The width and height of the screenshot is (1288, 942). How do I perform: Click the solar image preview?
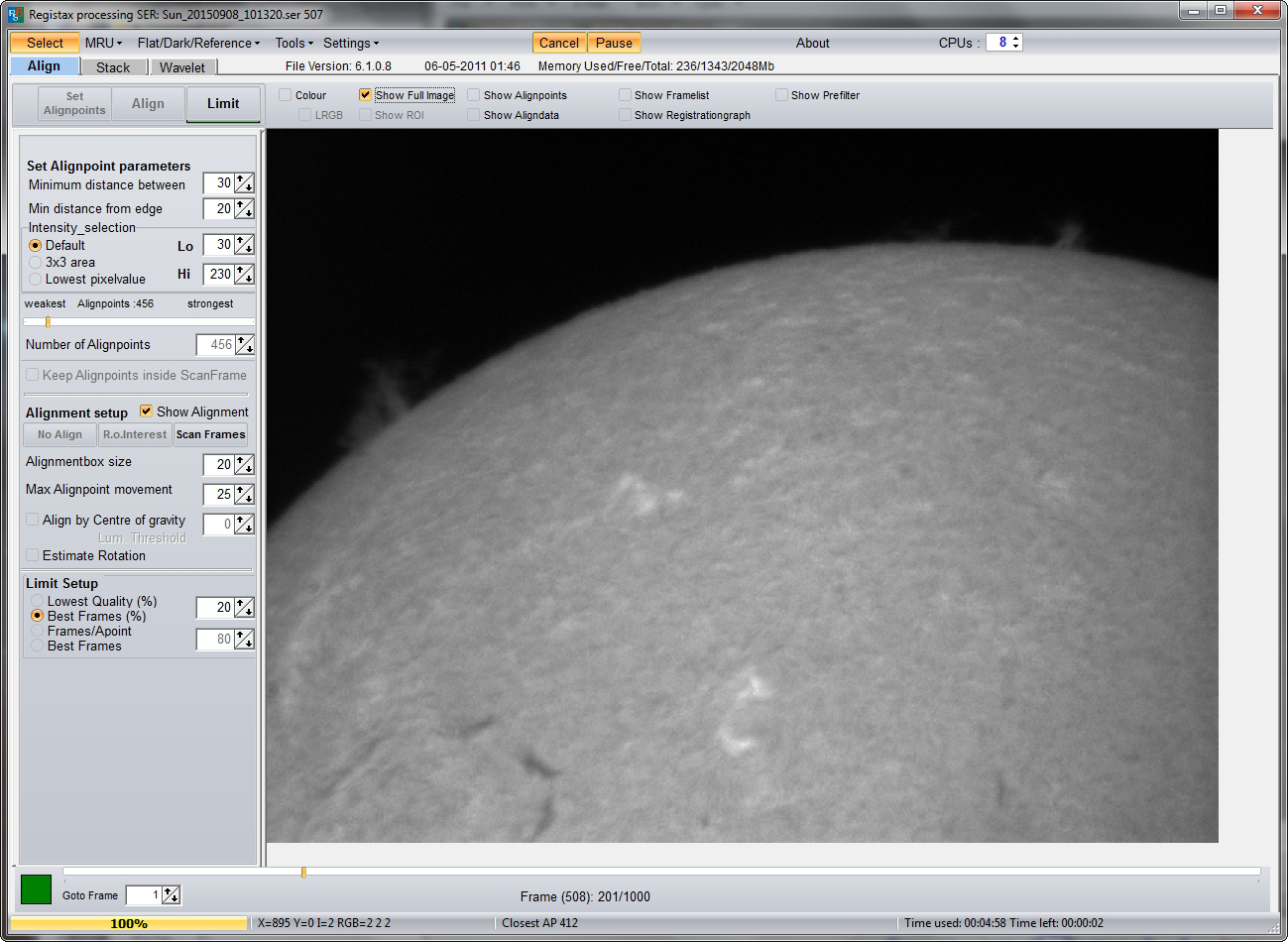pyautogui.click(x=742, y=486)
